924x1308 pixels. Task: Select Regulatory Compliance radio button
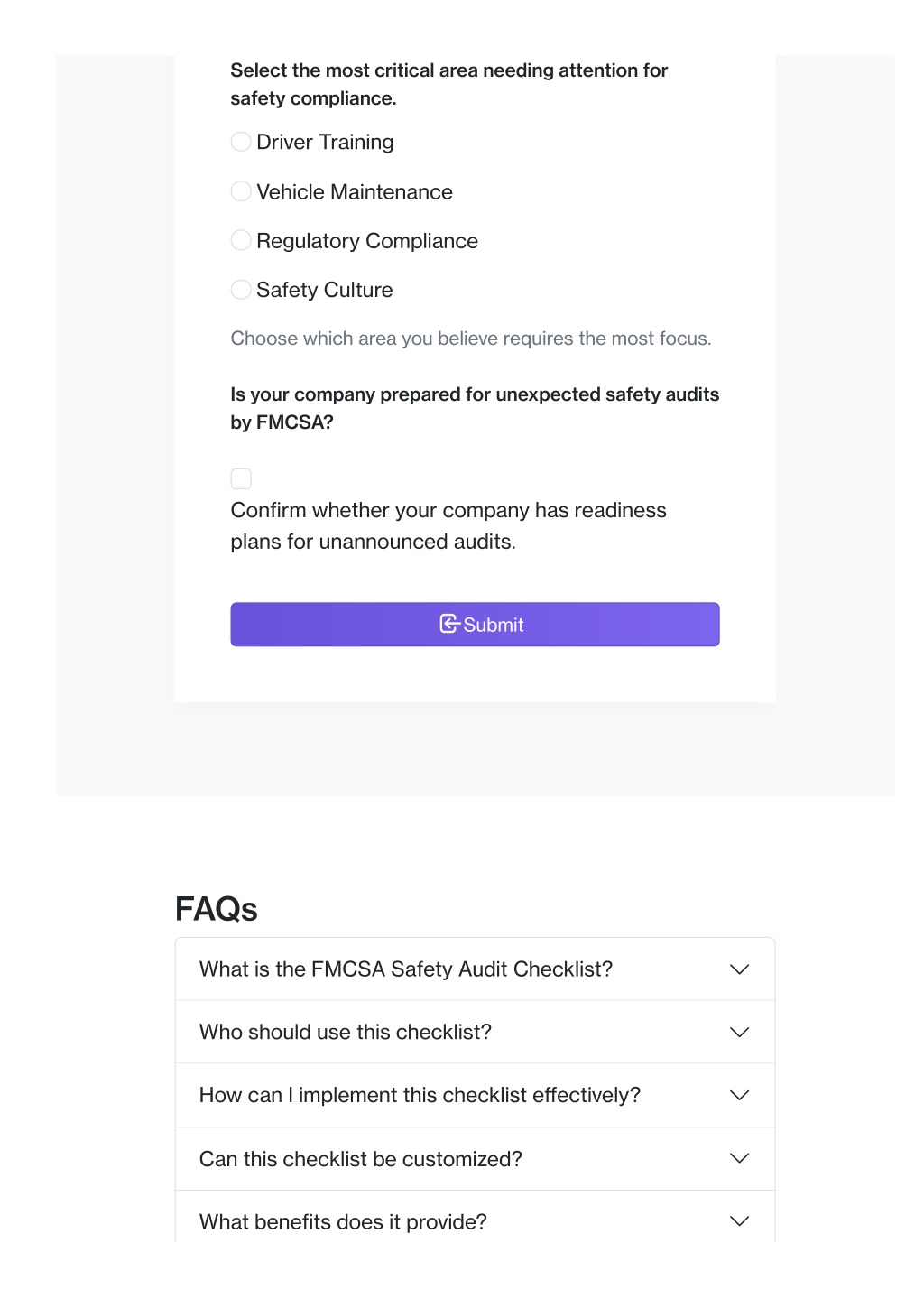(x=241, y=240)
